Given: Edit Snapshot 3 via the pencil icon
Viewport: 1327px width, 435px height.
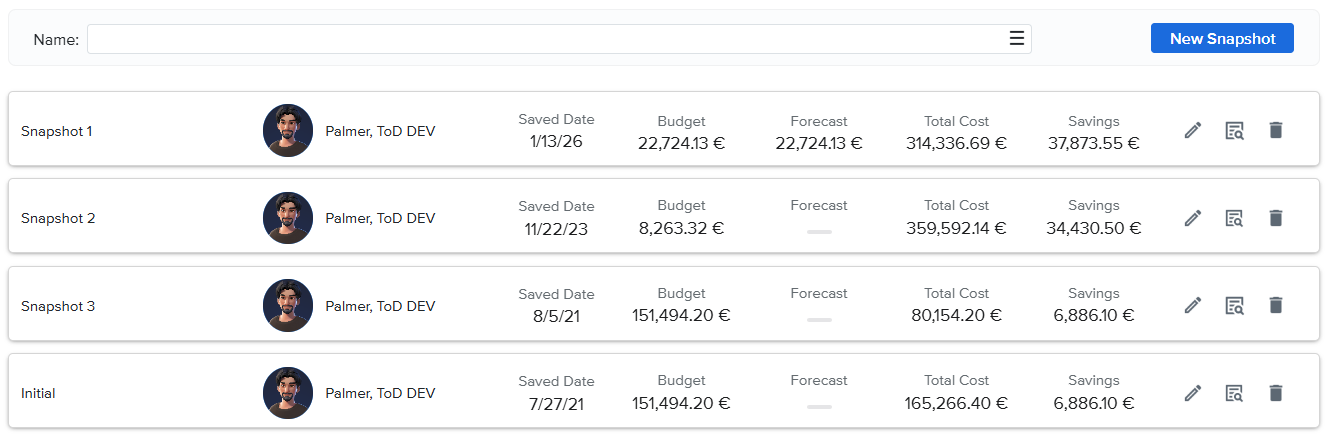Looking at the screenshot, I should click(1192, 305).
